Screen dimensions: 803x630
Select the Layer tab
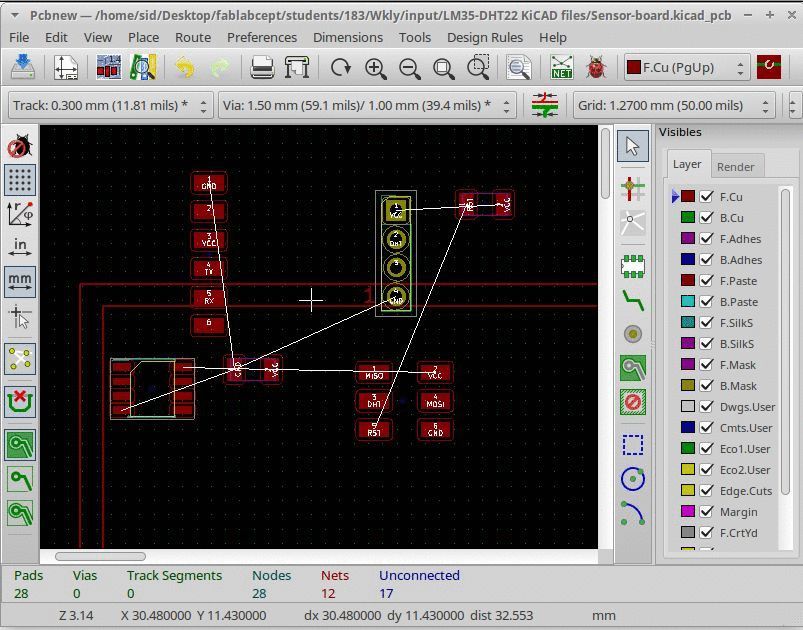point(687,164)
